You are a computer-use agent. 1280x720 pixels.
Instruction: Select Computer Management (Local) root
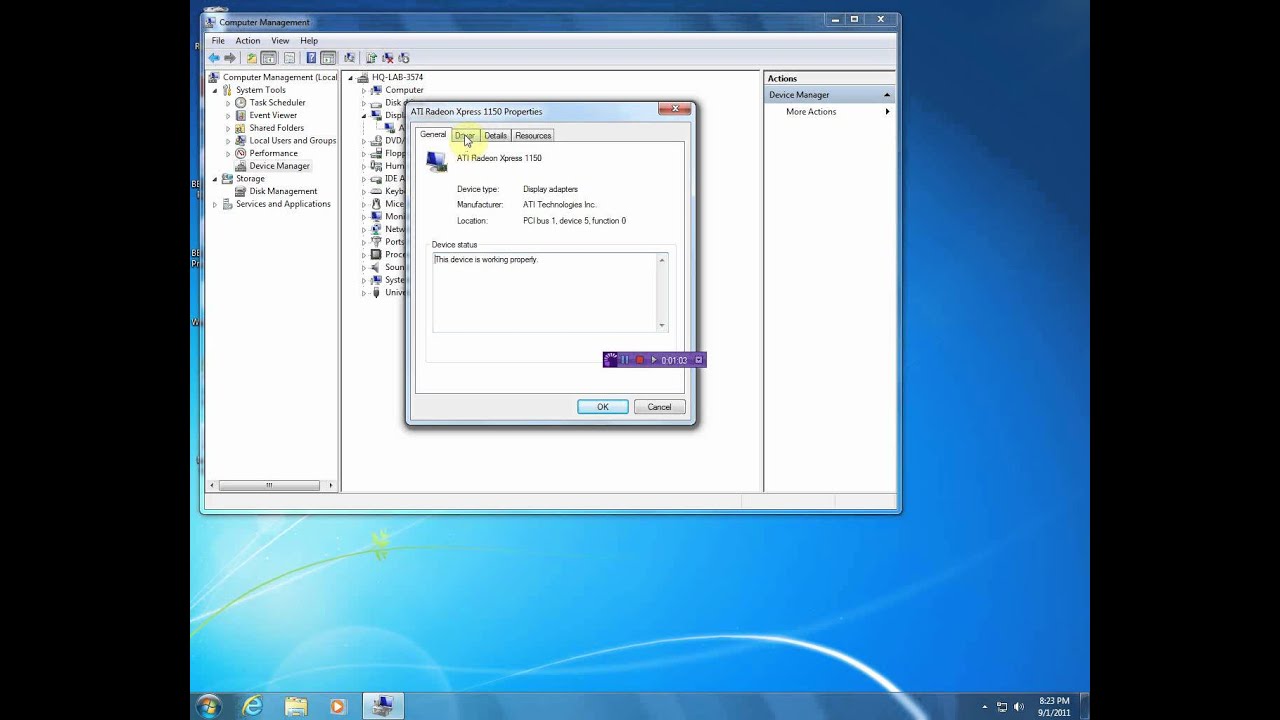point(280,77)
